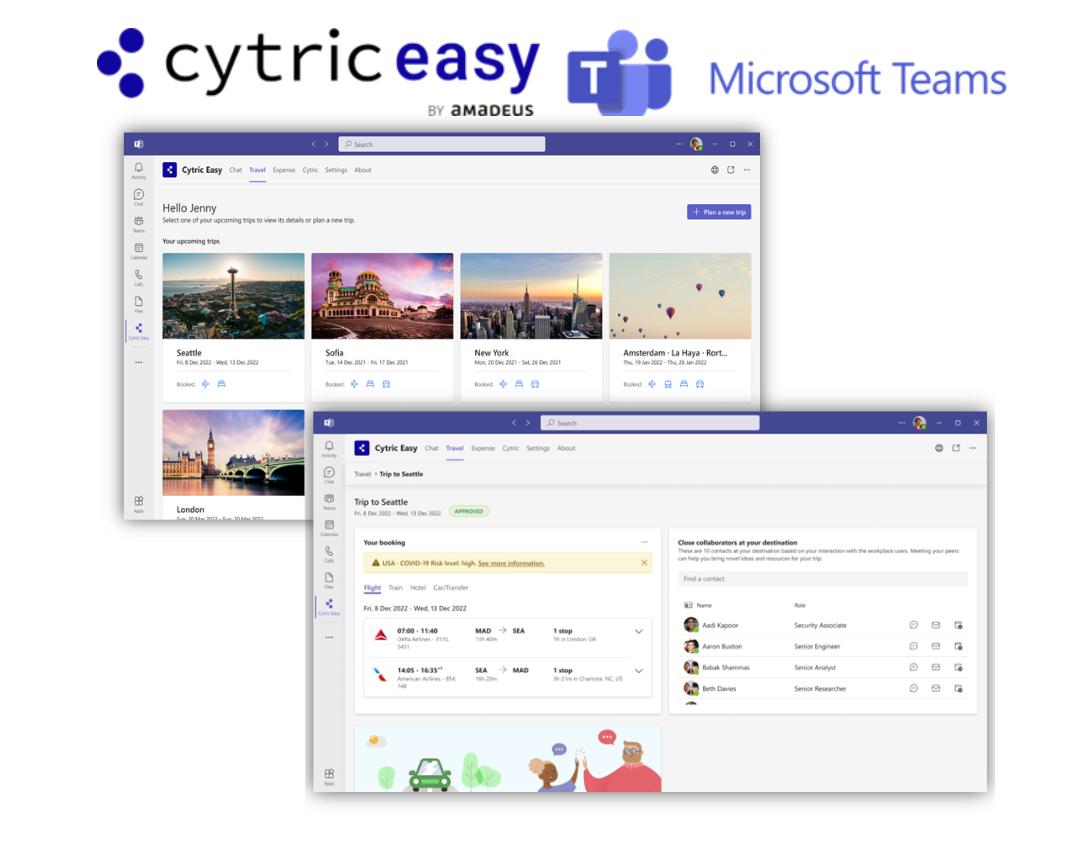Click the Find a contact field

pyautogui.click(x=822, y=579)
